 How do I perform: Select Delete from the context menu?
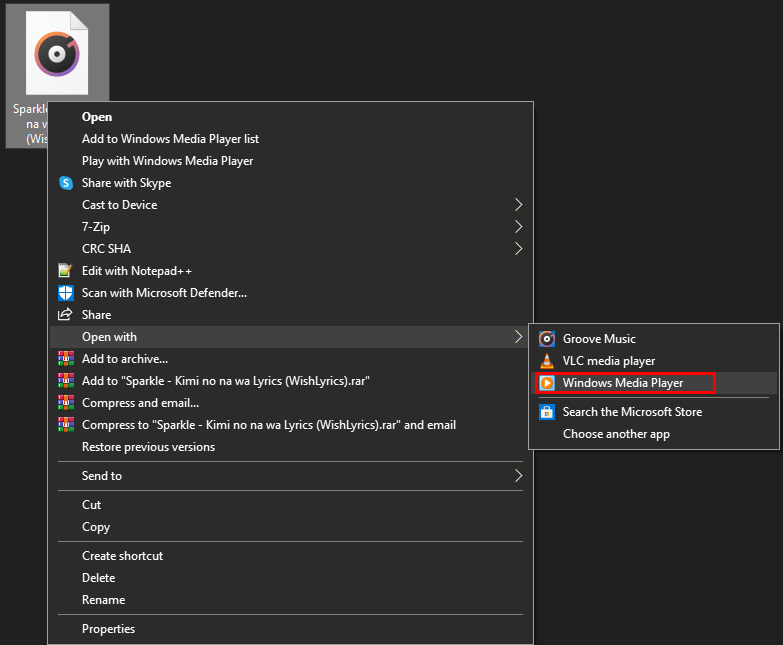[291, 578]
